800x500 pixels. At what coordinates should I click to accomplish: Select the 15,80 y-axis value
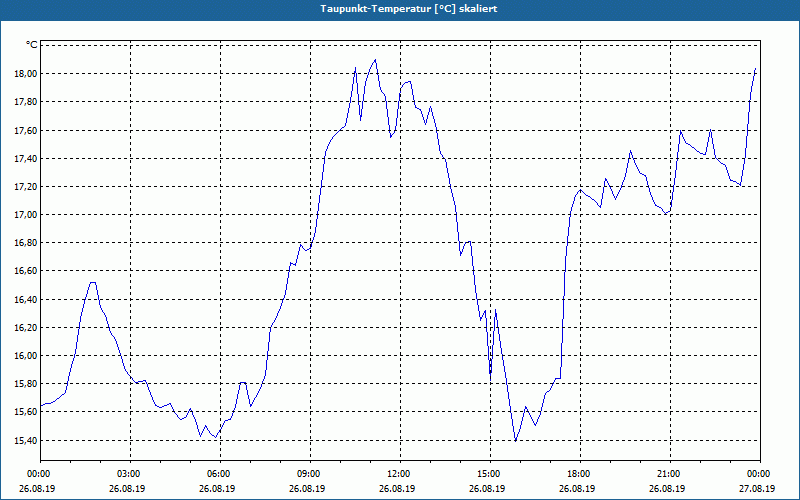point(27,383)
